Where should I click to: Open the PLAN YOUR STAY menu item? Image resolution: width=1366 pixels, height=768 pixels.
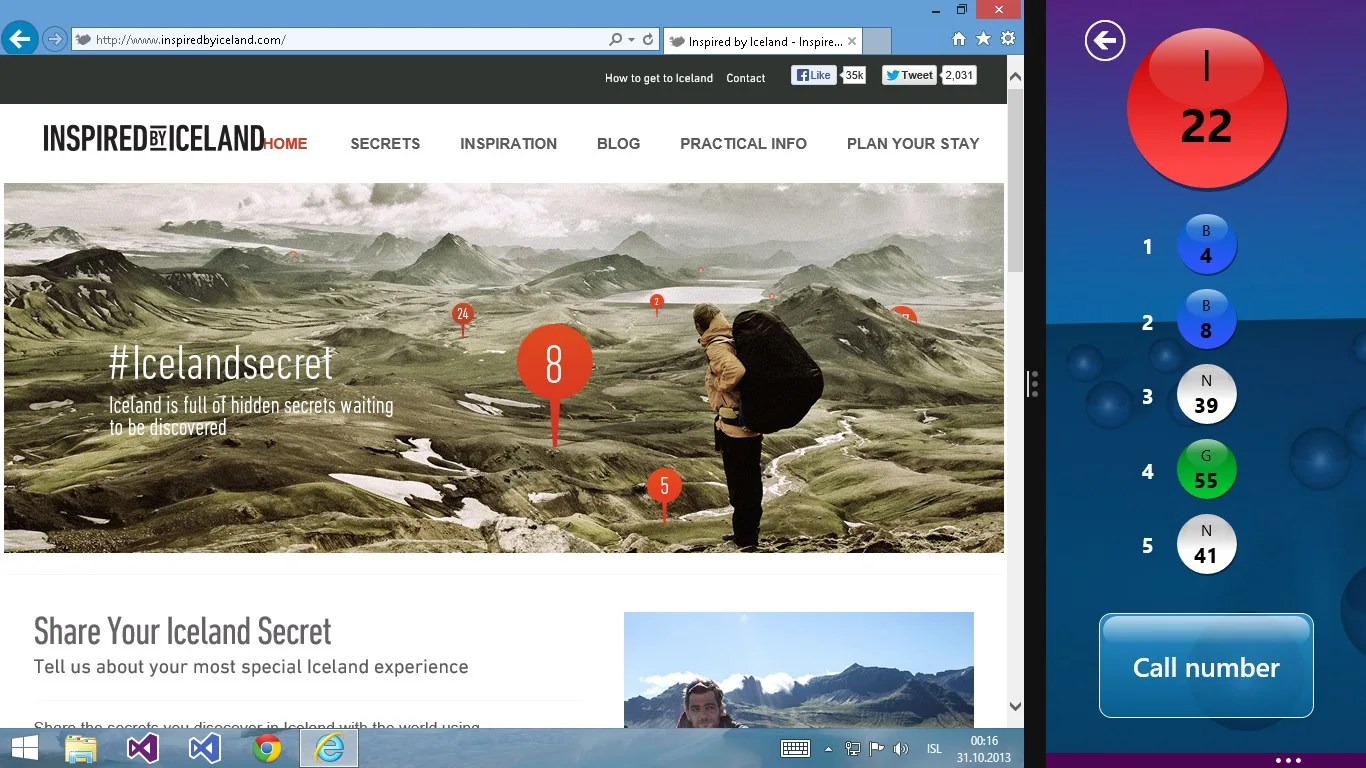click(x=913, y=144)
